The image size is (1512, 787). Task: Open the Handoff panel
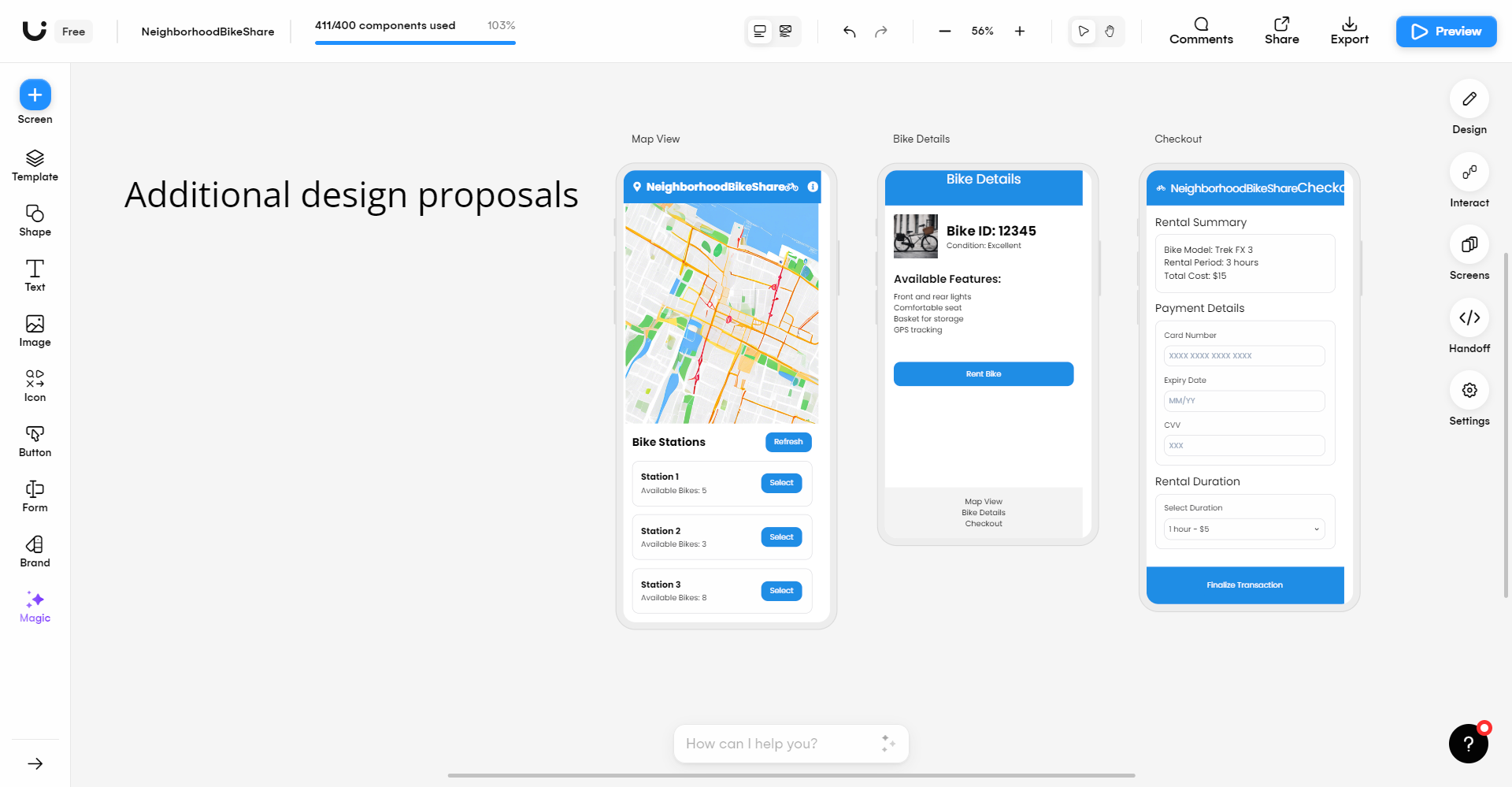point(1469,317)
